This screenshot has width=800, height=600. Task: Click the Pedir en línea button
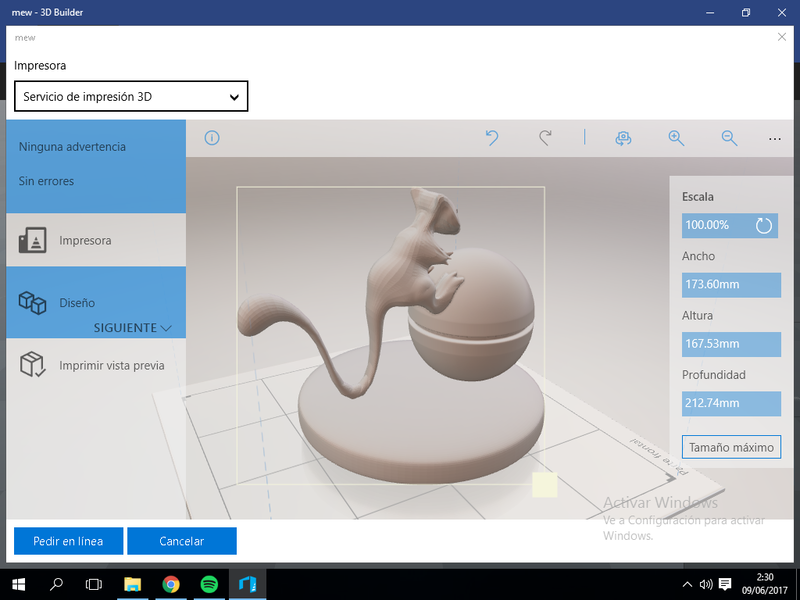(68, 541)
